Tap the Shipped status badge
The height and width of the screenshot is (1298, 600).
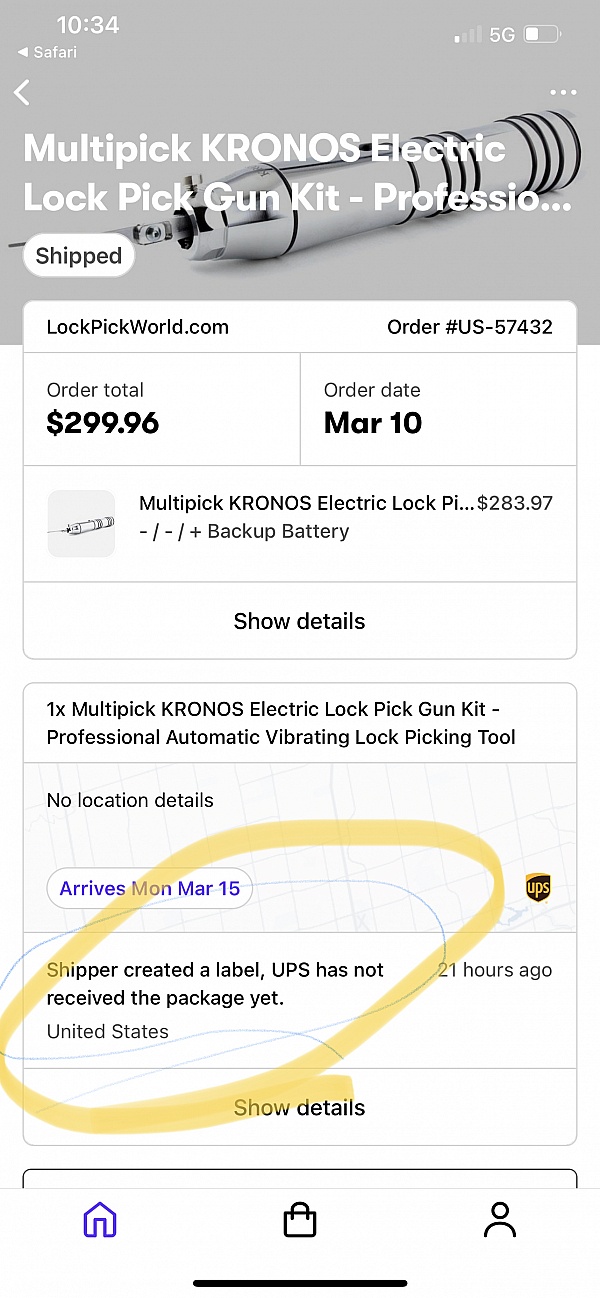78,256
